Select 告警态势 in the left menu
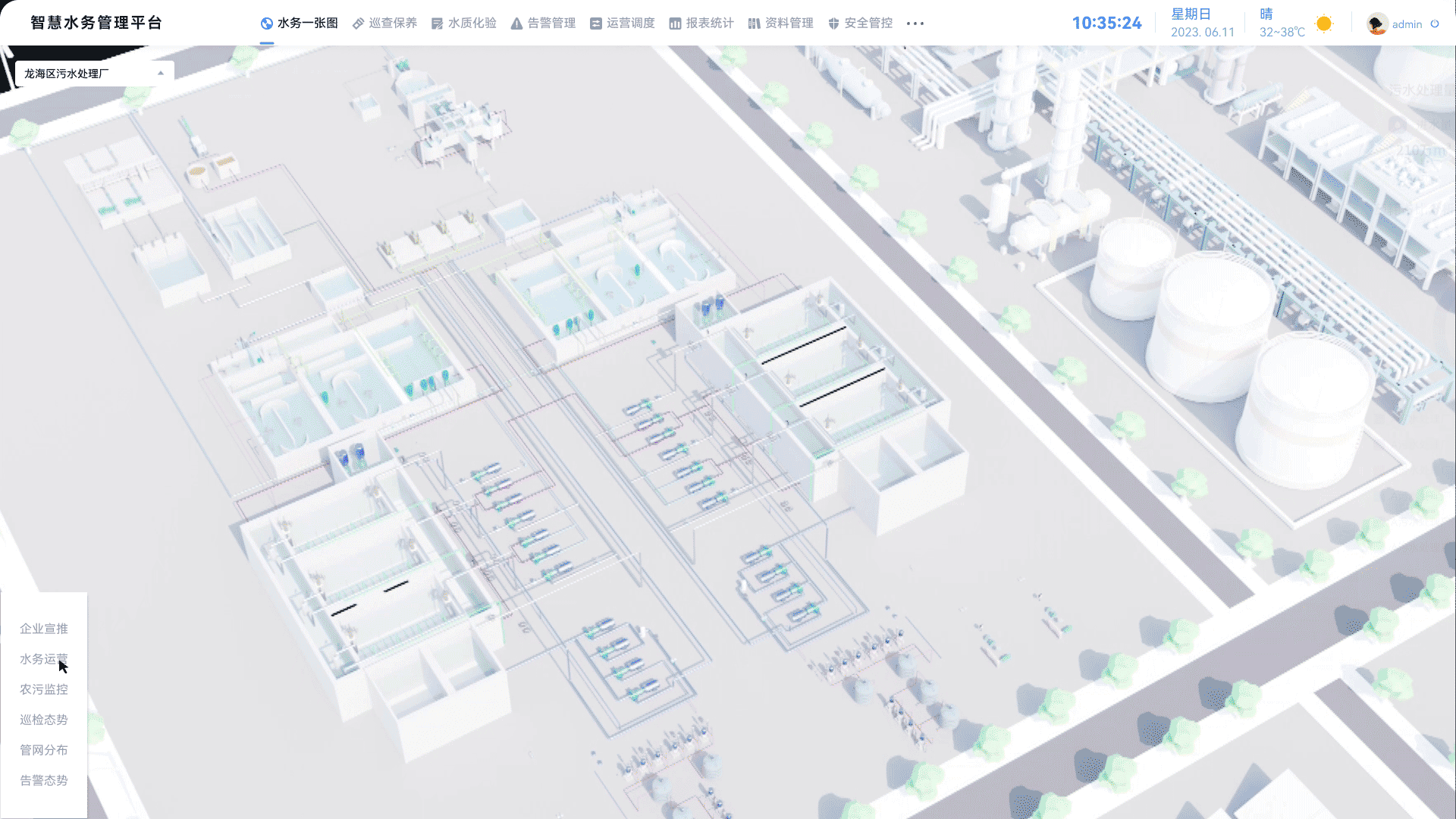Viewport: 1456px width, 819px height. coord(44,780)
